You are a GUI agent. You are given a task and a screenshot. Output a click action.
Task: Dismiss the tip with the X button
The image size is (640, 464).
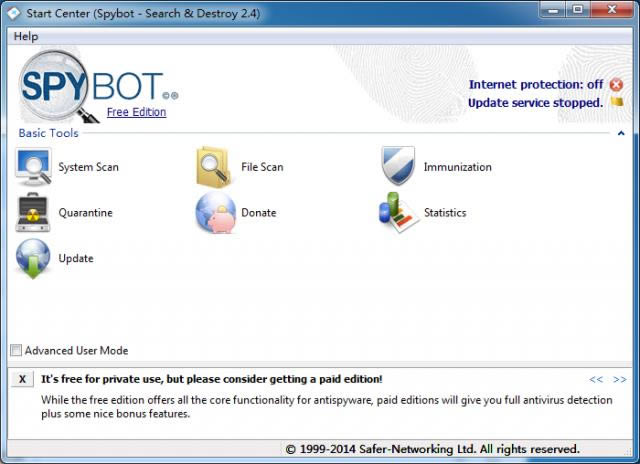22,379
